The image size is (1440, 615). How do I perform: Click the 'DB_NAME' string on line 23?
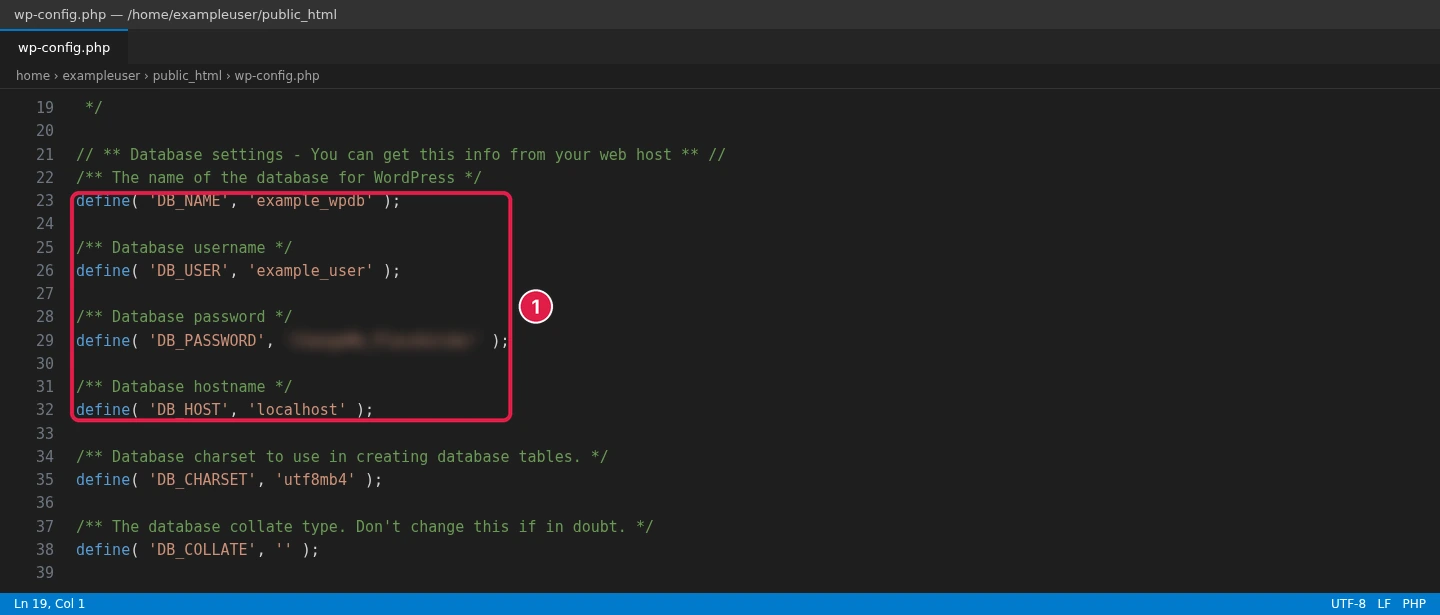point(189,201)
